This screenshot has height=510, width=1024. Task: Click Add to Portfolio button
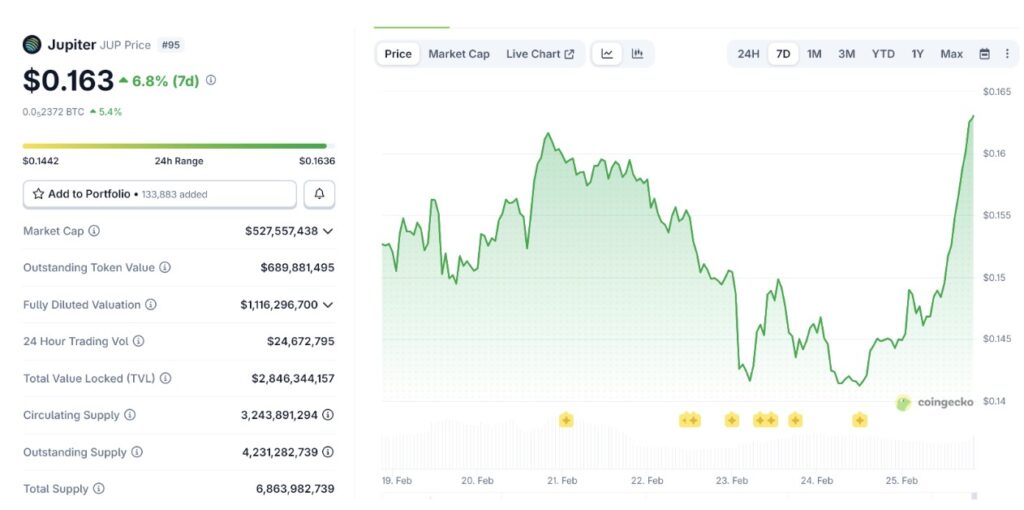click(160, 194)
